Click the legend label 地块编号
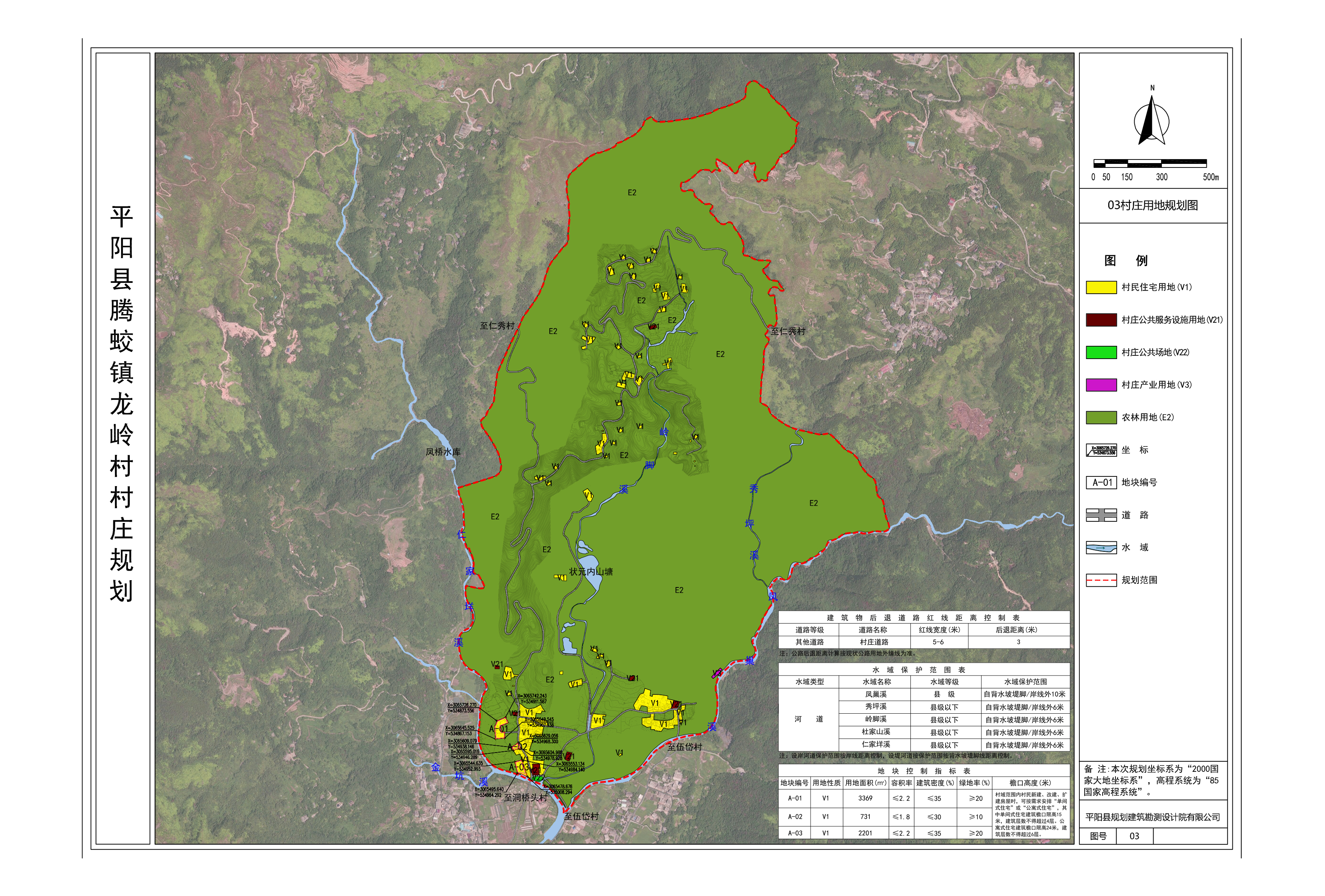Screen dimensions: 1325x896 (x=1139, y=482)
